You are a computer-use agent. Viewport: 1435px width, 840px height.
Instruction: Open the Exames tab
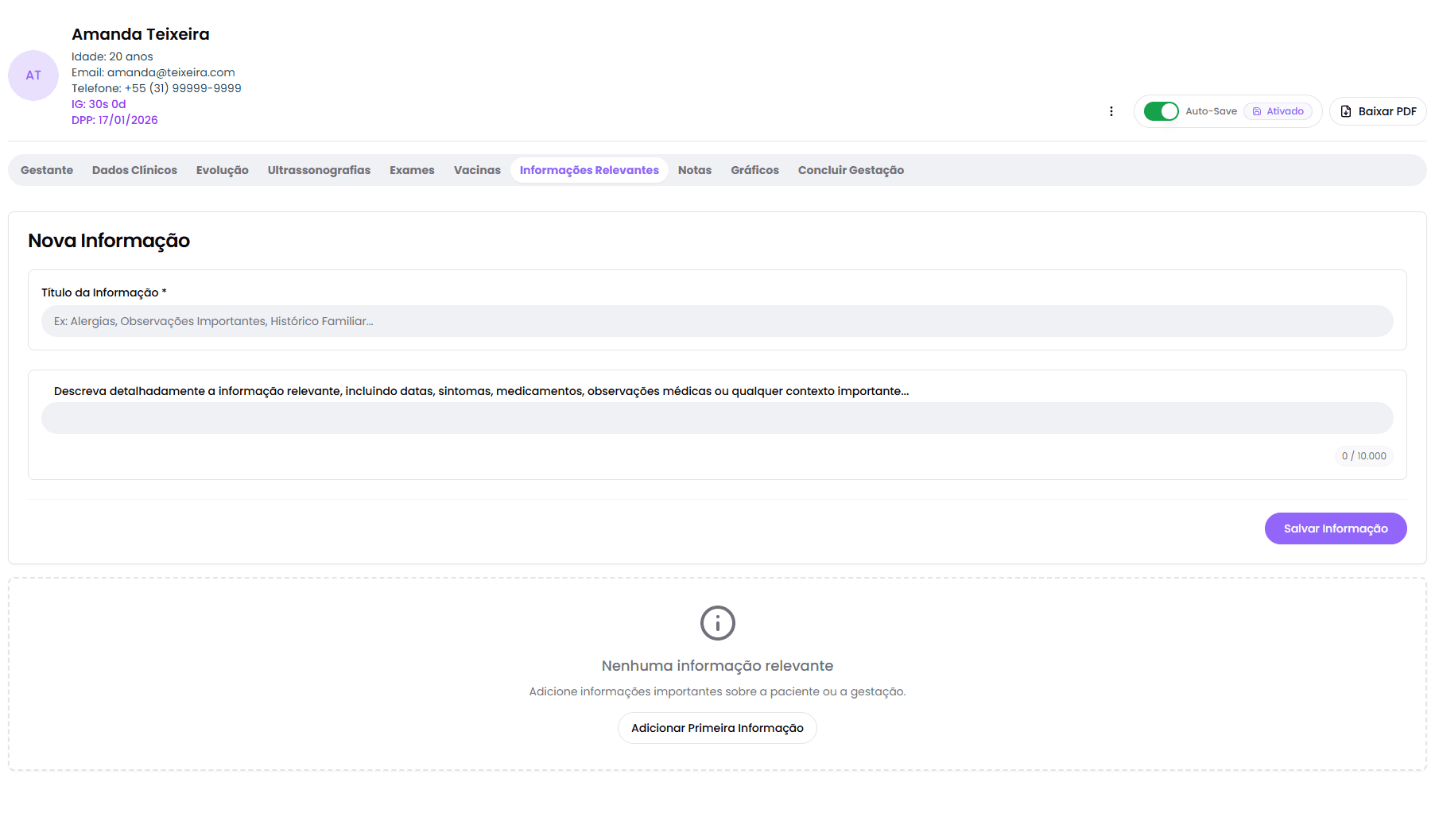tap(412, 170)
